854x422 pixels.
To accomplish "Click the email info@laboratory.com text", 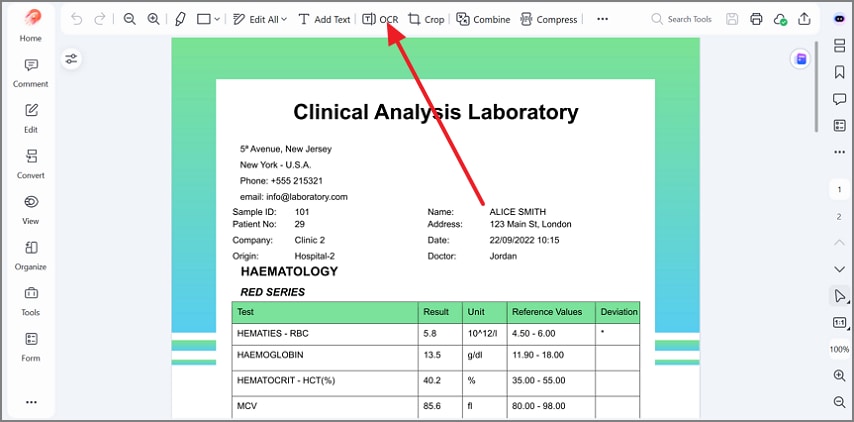I will coord(294,197).
